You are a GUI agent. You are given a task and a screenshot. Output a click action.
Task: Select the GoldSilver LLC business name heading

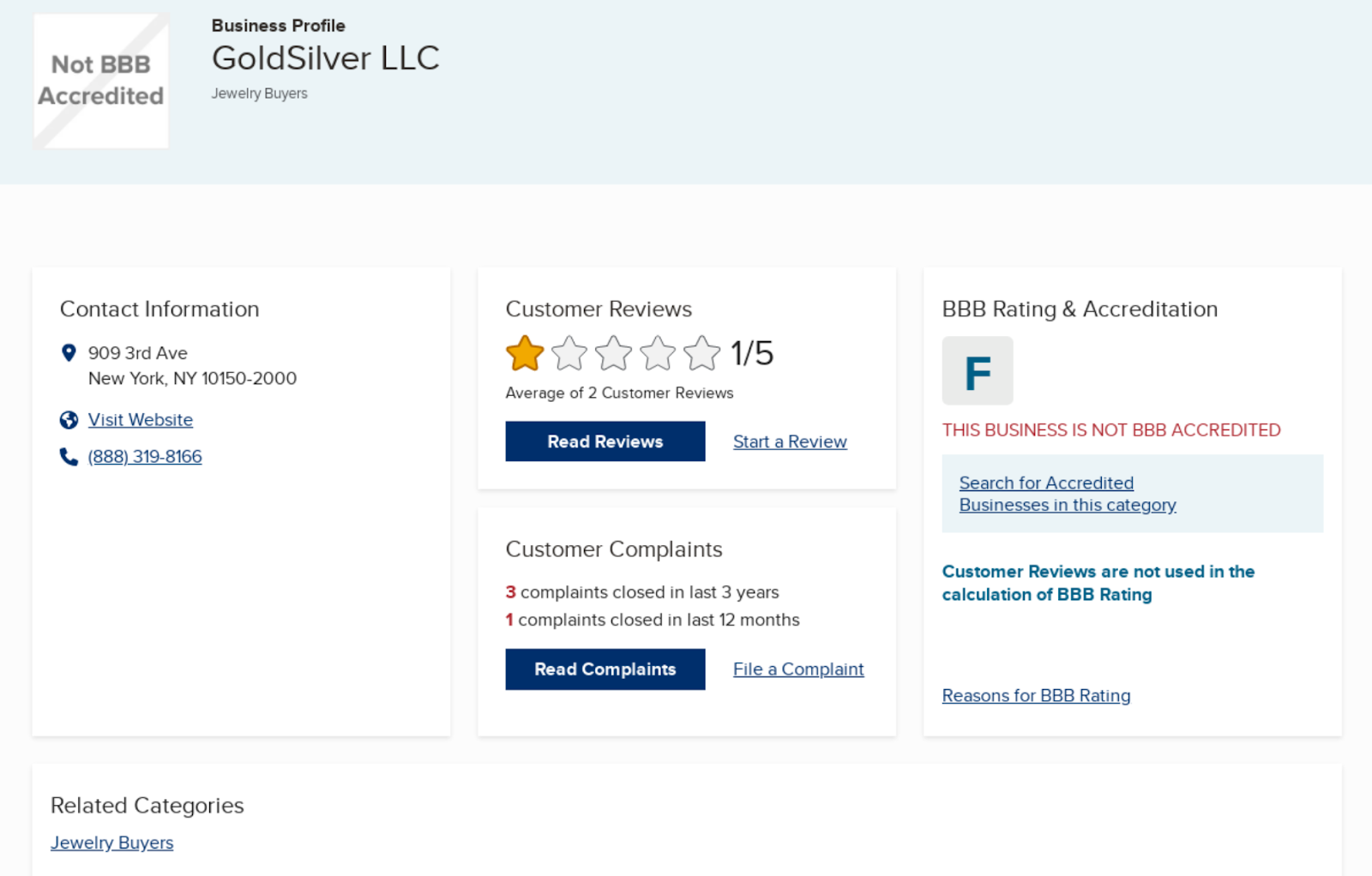tap(326, 58)
